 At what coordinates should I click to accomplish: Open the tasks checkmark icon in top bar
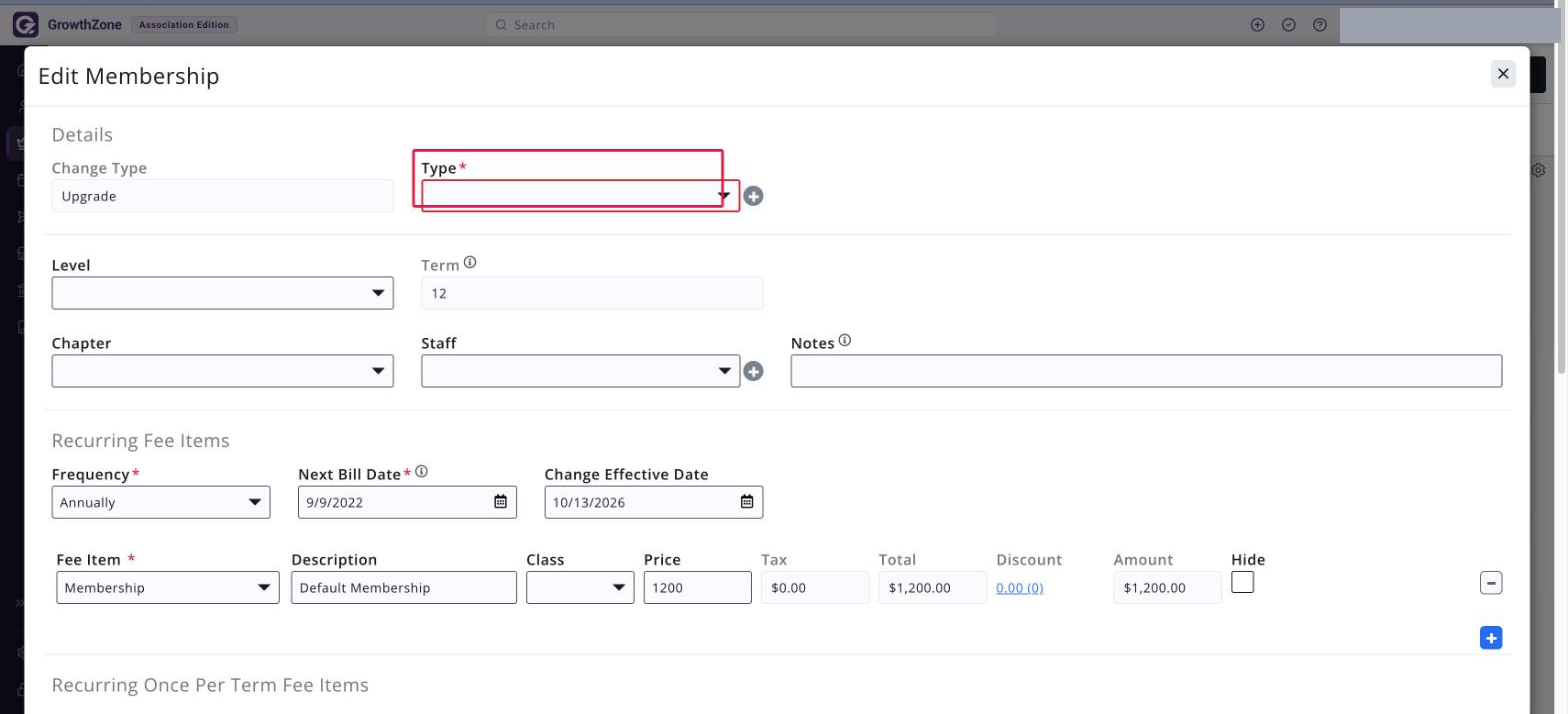[1289, 25]
